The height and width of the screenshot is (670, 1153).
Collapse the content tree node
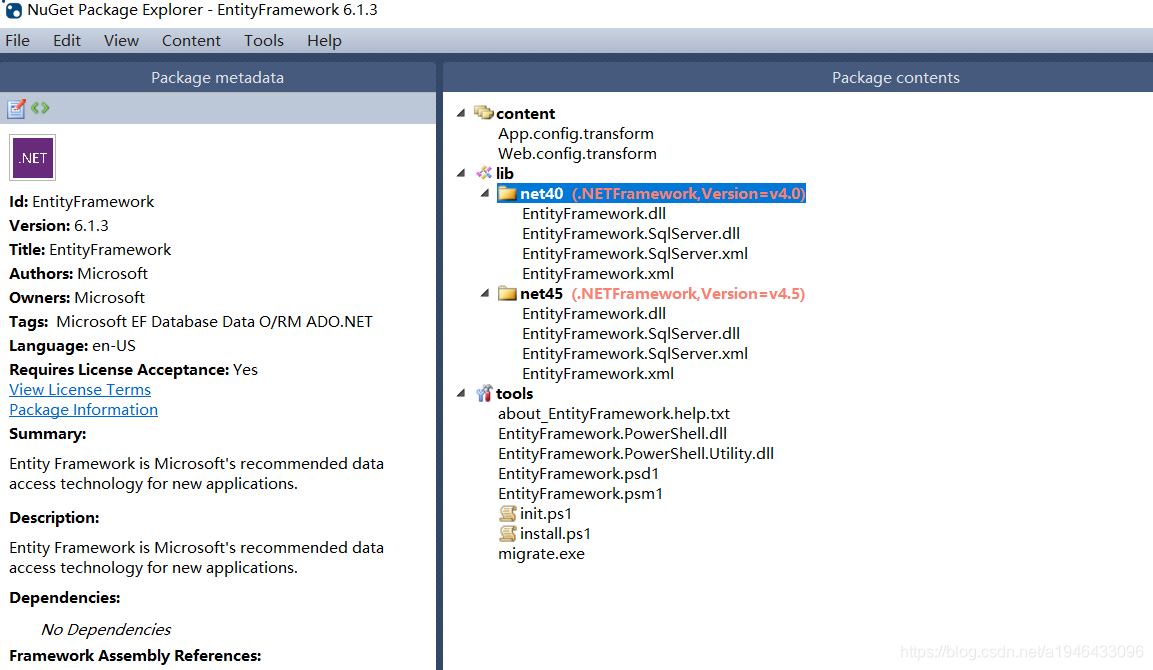coord(461,113)
